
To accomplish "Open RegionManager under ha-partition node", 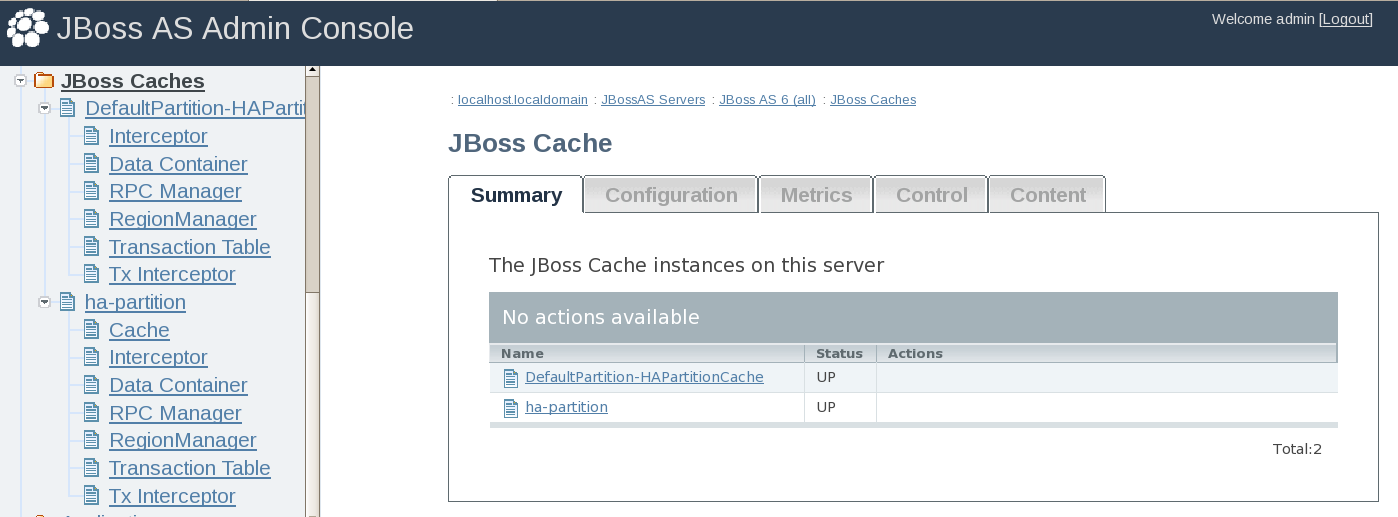I will (183, 439).
